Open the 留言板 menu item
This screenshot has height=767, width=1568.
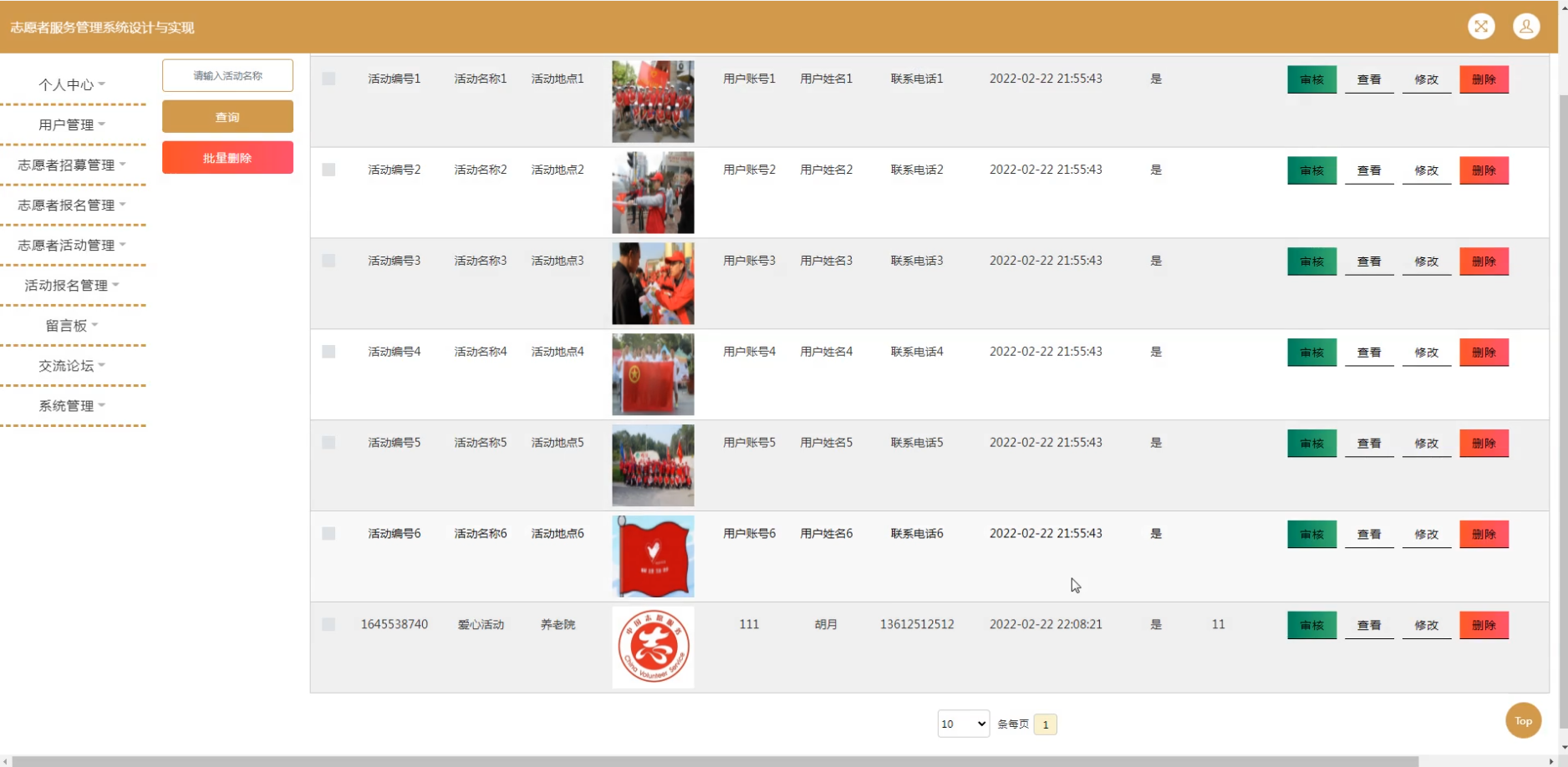pyautogui.click(x=72, y=325)
